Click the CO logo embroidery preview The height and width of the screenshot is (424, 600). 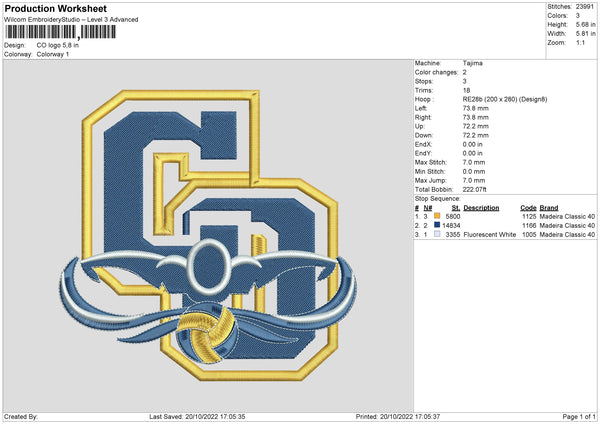tap(209, 235)
